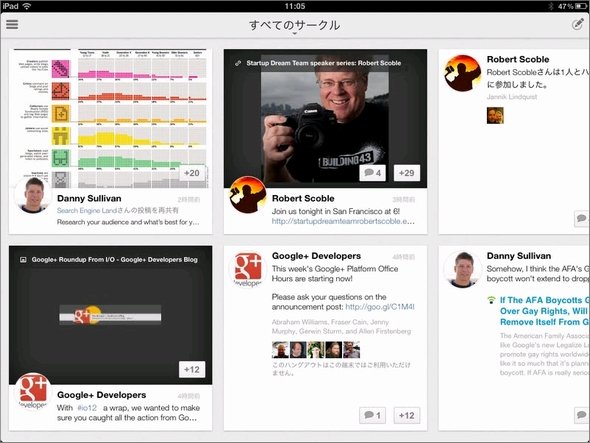The image size is (590, 443).
Task: Tap image icon beside Google+ Roundup title
Action: tap(23, 260)
